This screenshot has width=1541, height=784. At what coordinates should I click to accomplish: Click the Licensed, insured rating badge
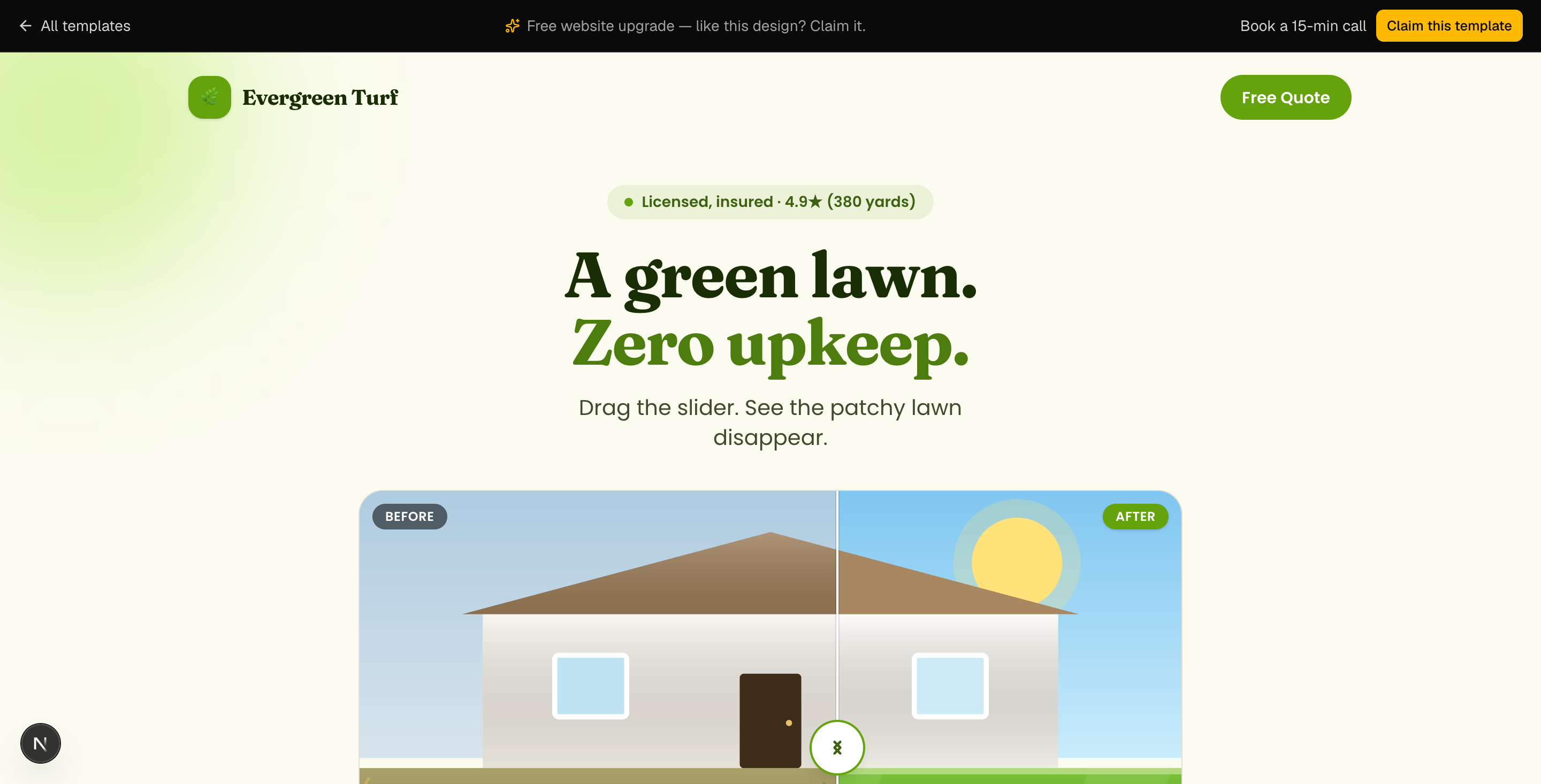tap(770, 202)
